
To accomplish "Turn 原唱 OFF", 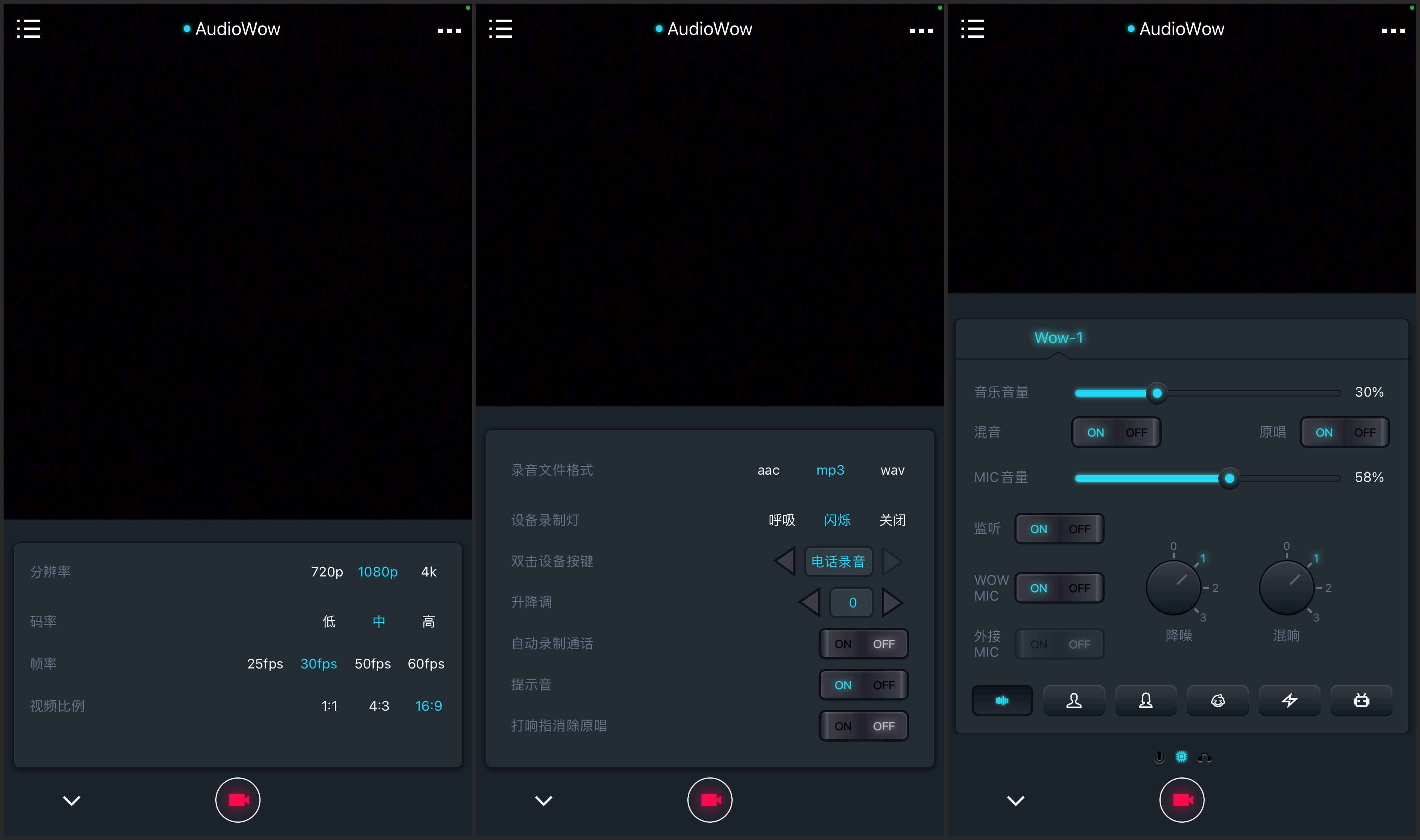I will pyautogui.click(x=1365, y=432).
